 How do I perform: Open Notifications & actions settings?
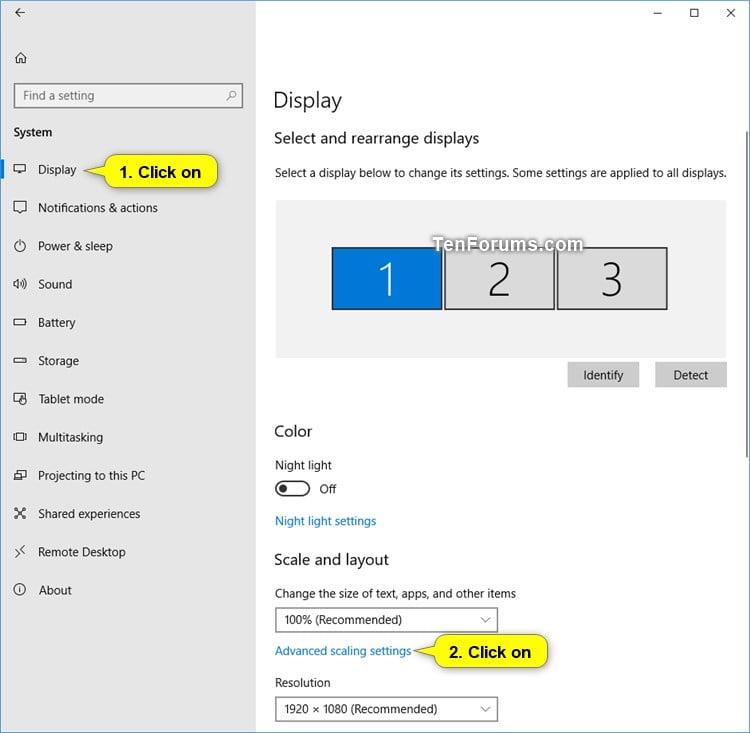point(98,208)
